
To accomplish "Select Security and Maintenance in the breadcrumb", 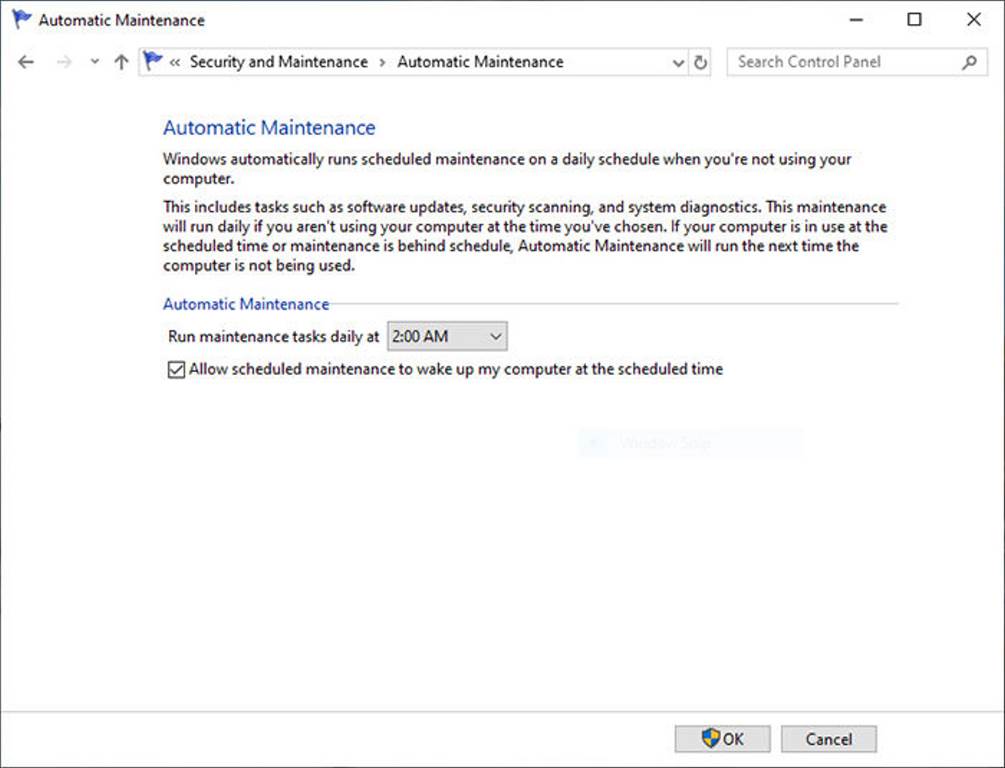I will [x=280, y=61].
